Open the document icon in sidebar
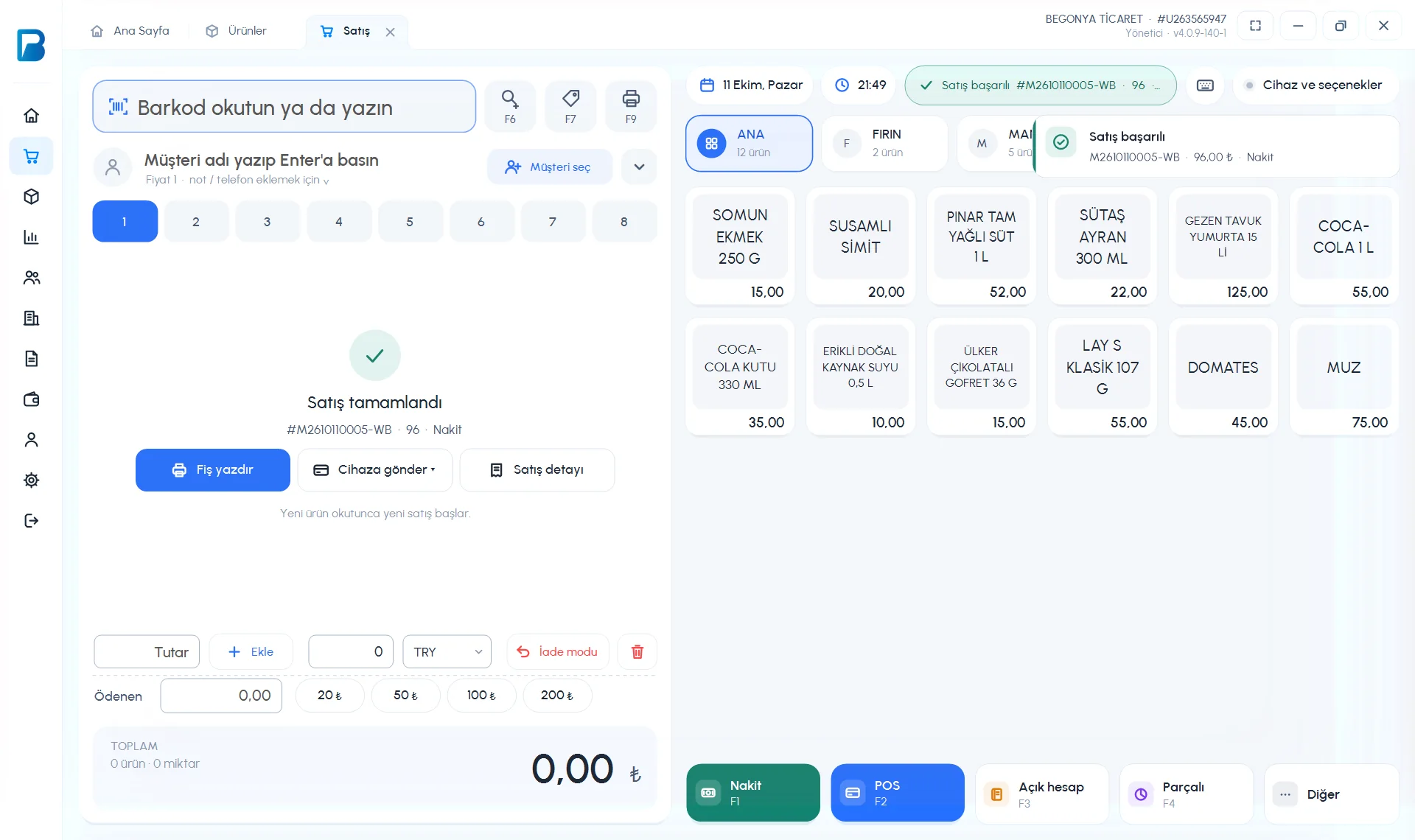The width and height of the screenshot is (1415, 840). [31, 359]
